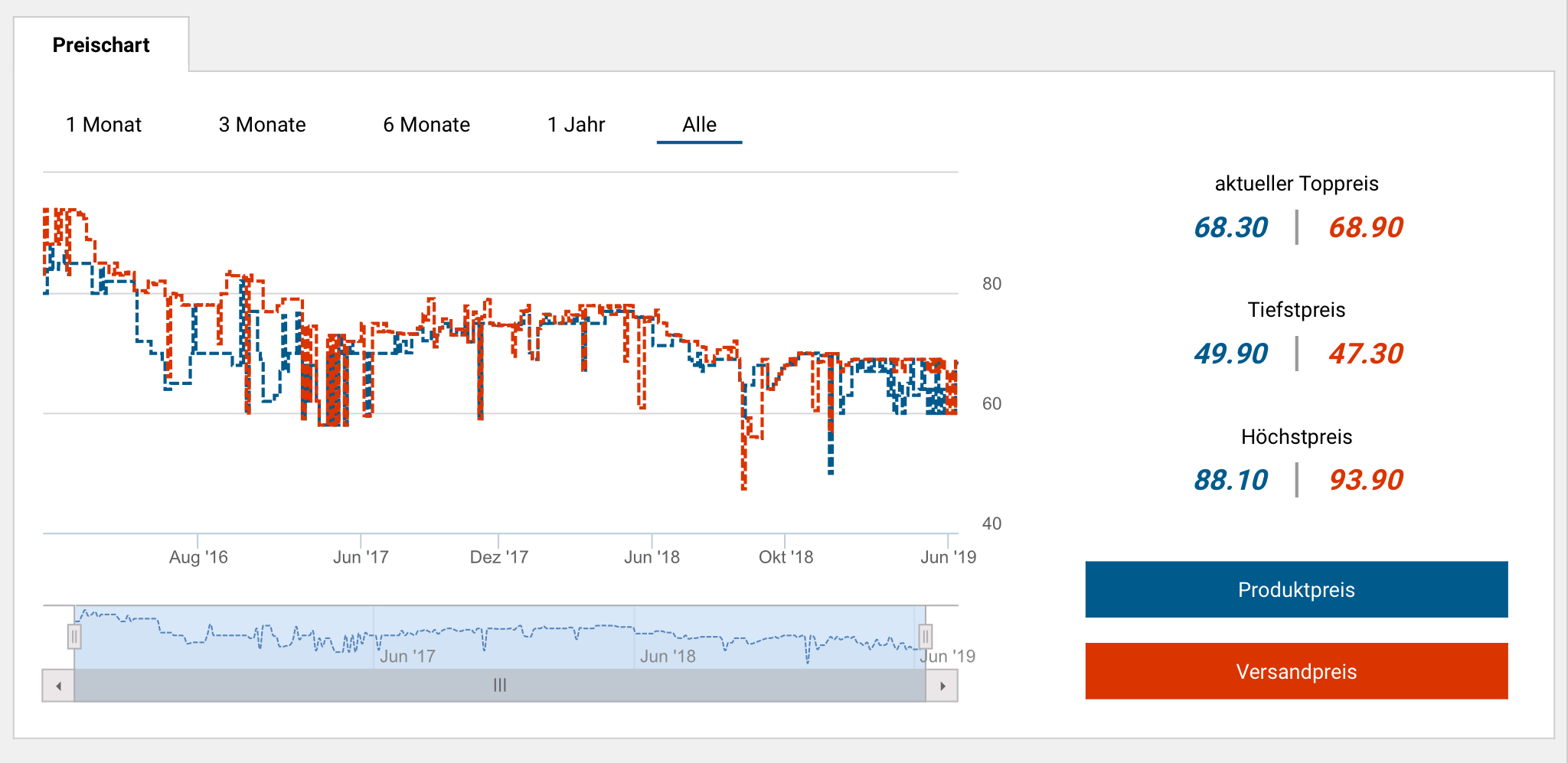This screenshot has width=1568, height=763.
Task: Select the 1 Monat time range
Action: (x=103, y=125)
